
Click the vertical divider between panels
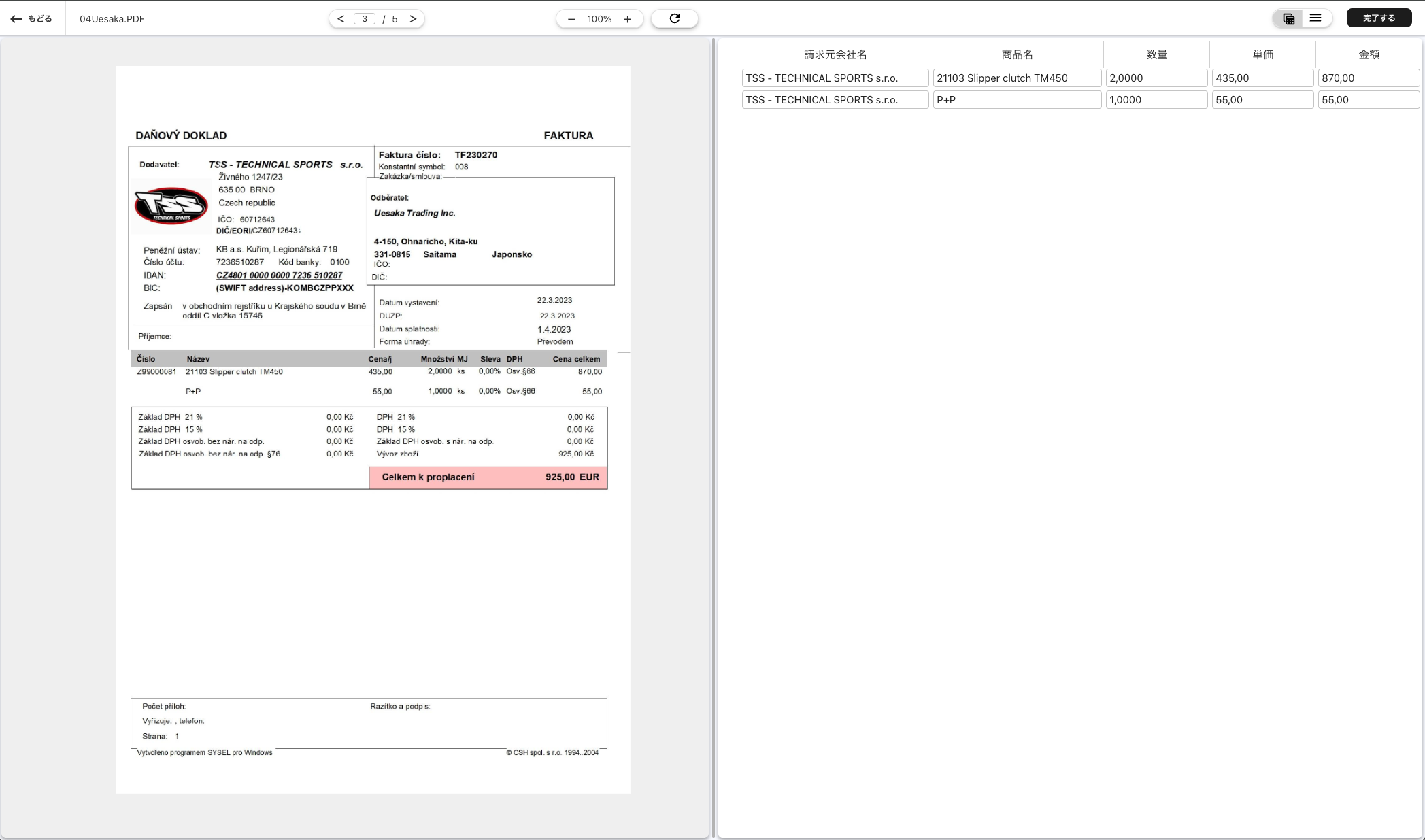(x=714, y=437)
